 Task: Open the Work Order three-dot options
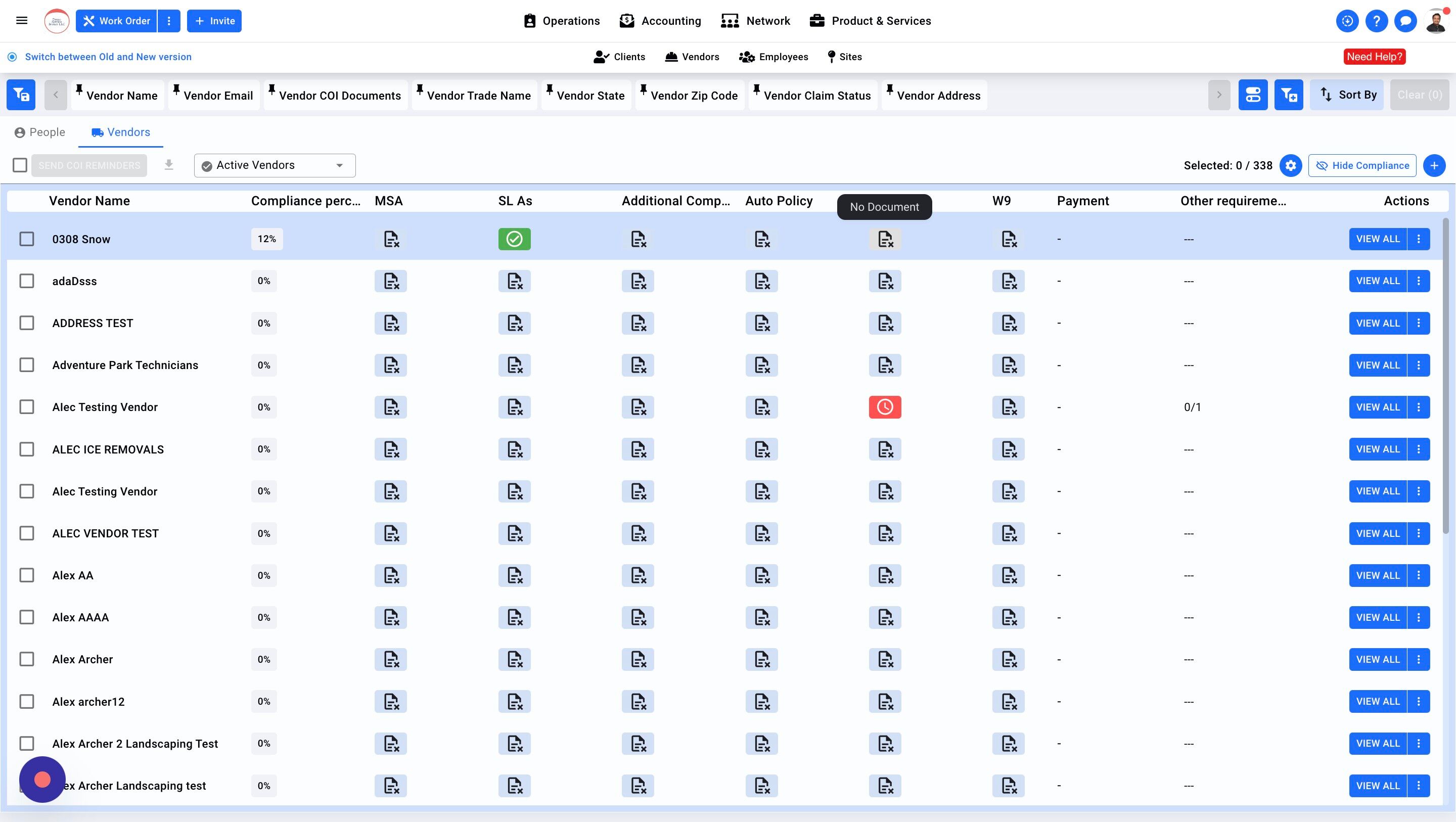pos(168,21)
